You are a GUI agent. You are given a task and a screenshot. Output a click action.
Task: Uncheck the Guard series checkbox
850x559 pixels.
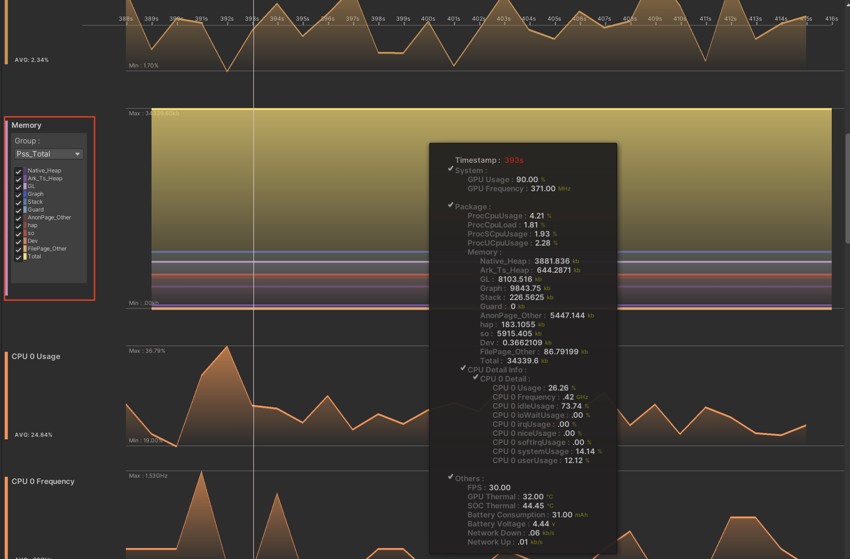[x=18, y=210]
